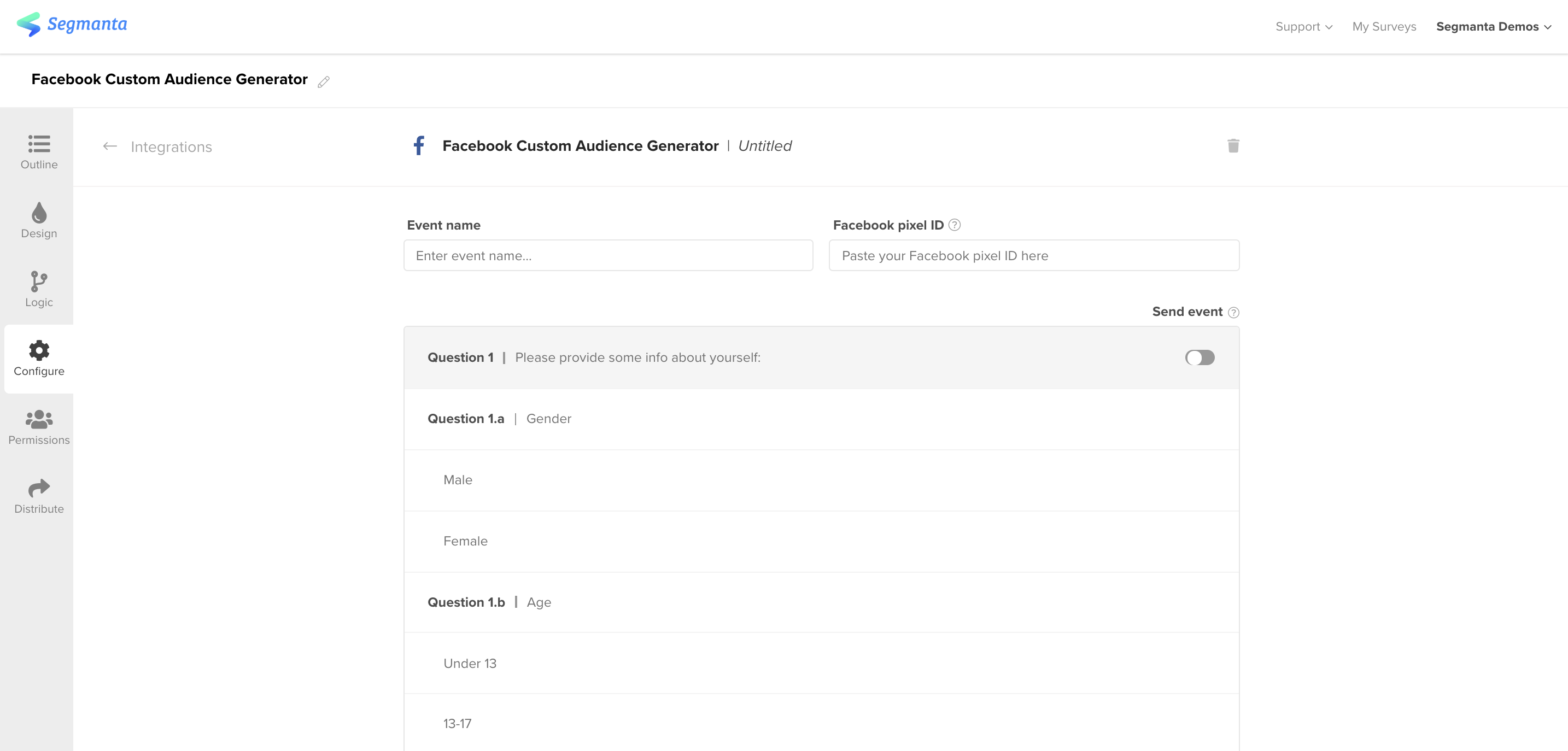Viewport: 1568px width, 751px height.
Task: Click the Facebook Custom Audience Generator survey title
Action: point(169,80)
